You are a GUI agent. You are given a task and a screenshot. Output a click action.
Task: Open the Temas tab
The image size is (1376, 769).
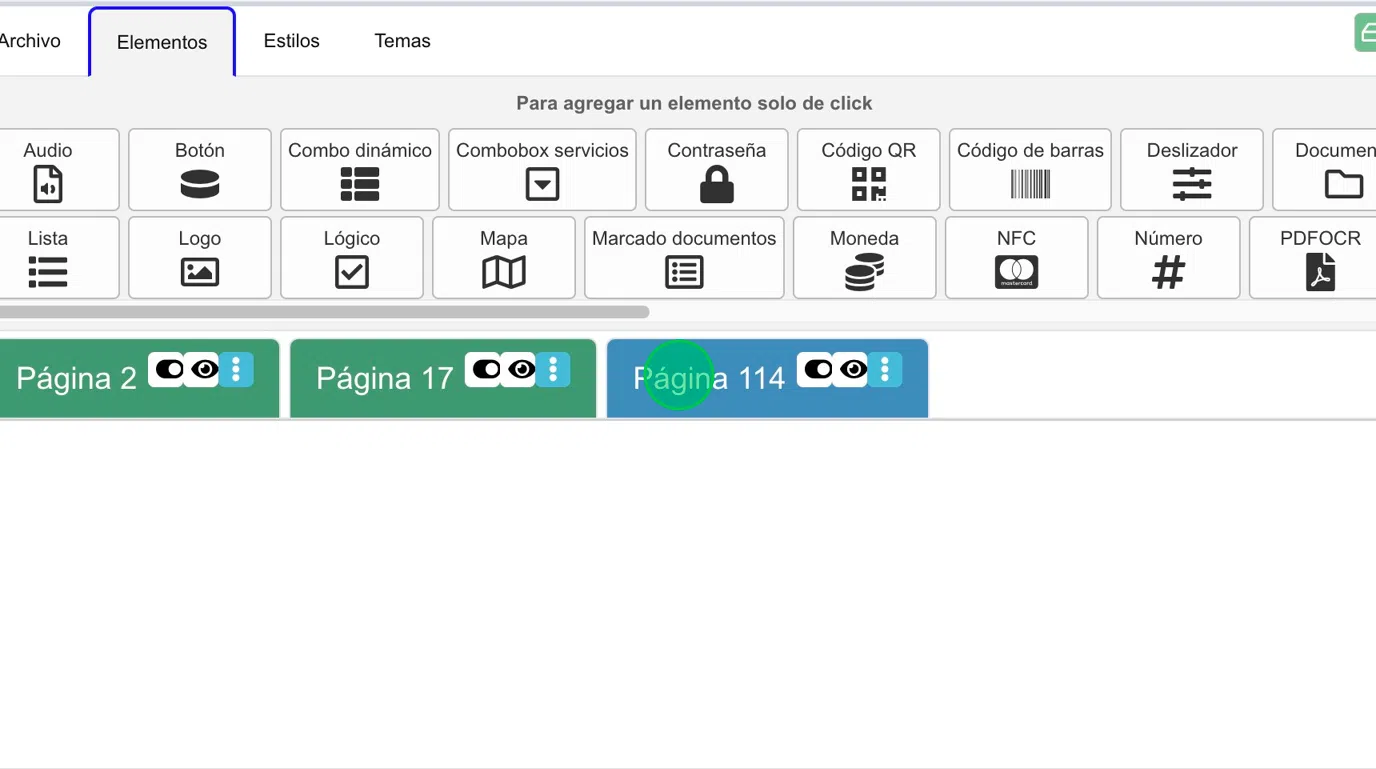[402, 41]
